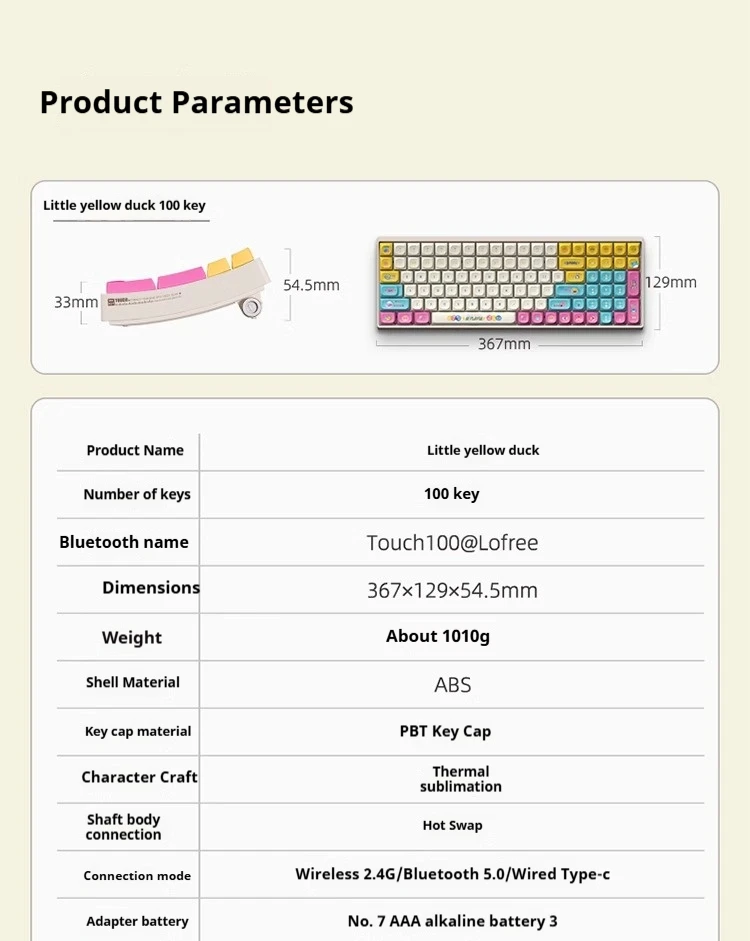Click the ABS shell material value
The height and width of the screenshot is (941, 750).
pyautogui.click(x=453, y=685)
